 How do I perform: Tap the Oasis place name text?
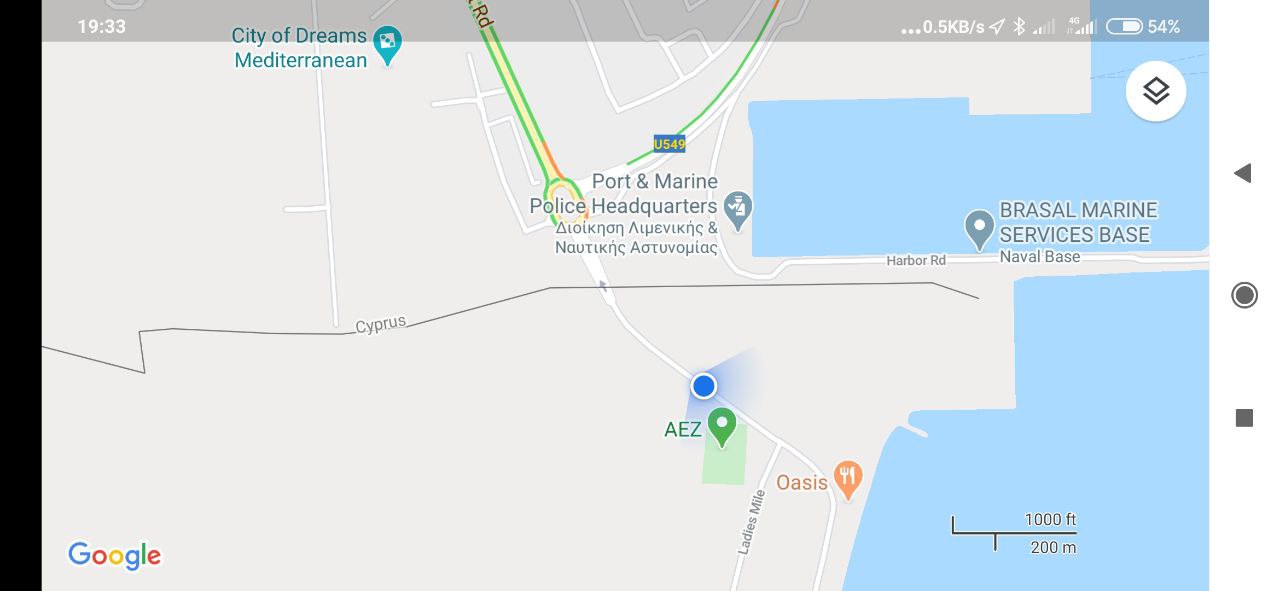pyautogui.click(x=802, y=482)
